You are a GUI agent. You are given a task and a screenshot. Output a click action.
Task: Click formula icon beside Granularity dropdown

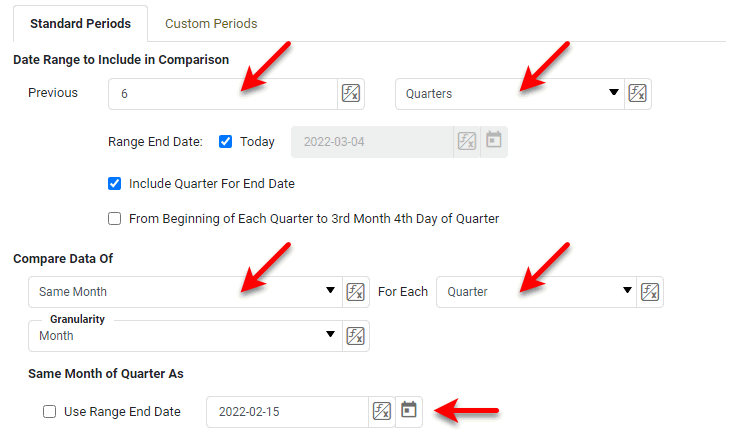coord(355,336)
